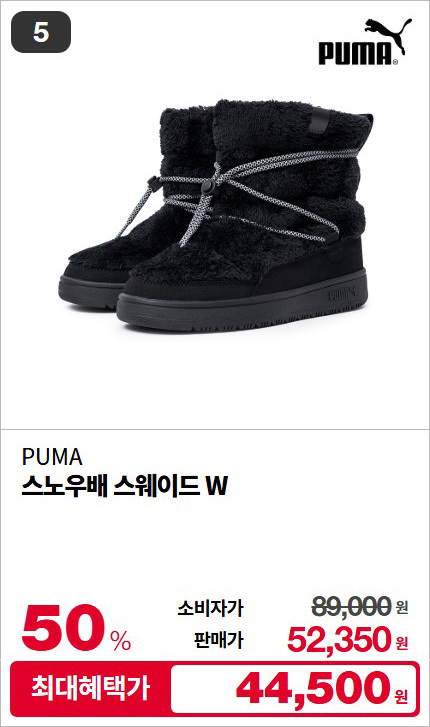This screenshot has width=430, height=727.
Task: Click the pull tab on boot heel
Action: [320, 121]
